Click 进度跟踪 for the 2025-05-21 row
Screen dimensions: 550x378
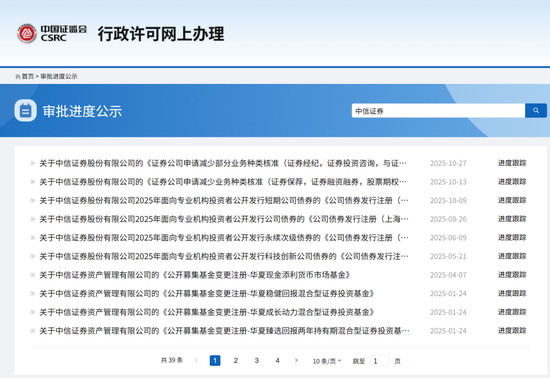pos(512,256)
